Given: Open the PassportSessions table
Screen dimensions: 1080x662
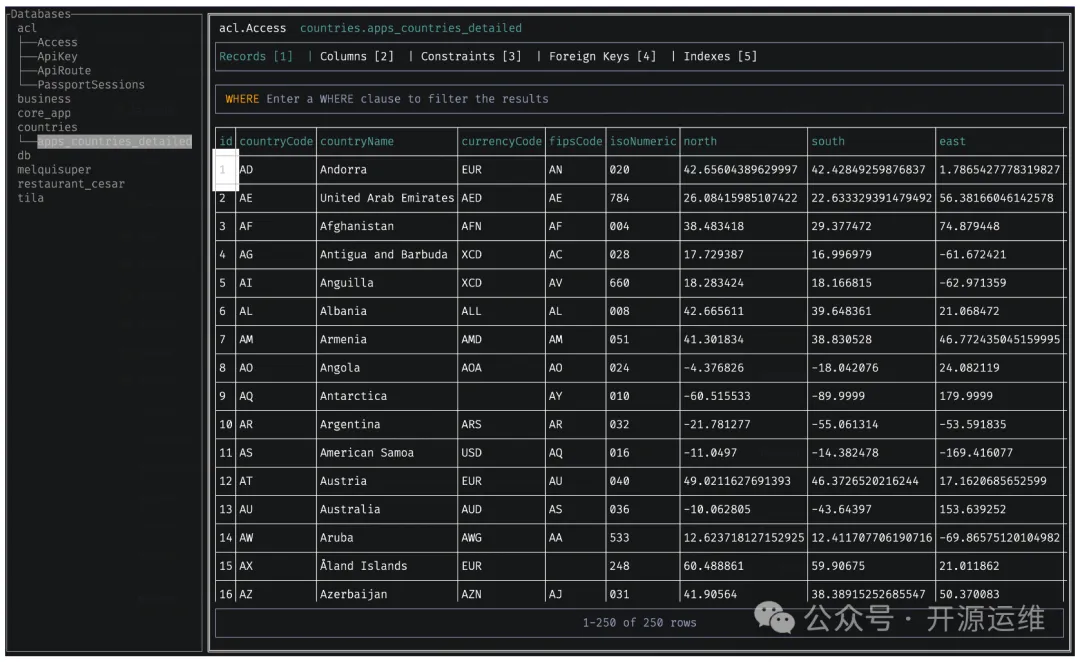Looking at the screenshot, I should click(x=91, y=85).
